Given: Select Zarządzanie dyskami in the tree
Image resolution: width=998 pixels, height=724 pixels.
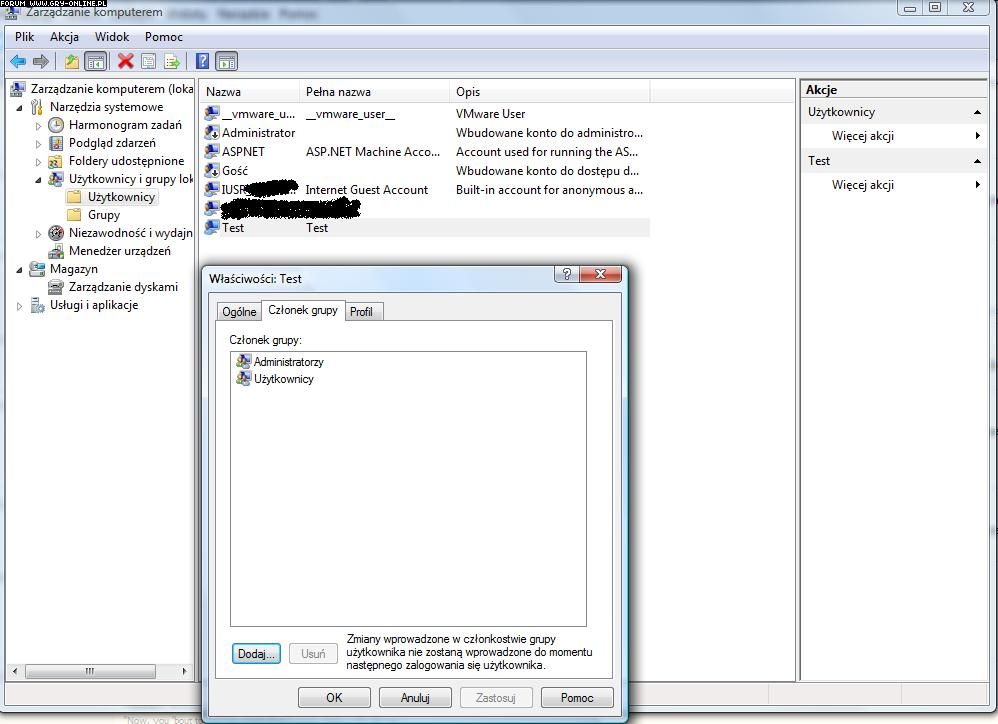Looking at the screenshot, I should click(x=122, y=287).
